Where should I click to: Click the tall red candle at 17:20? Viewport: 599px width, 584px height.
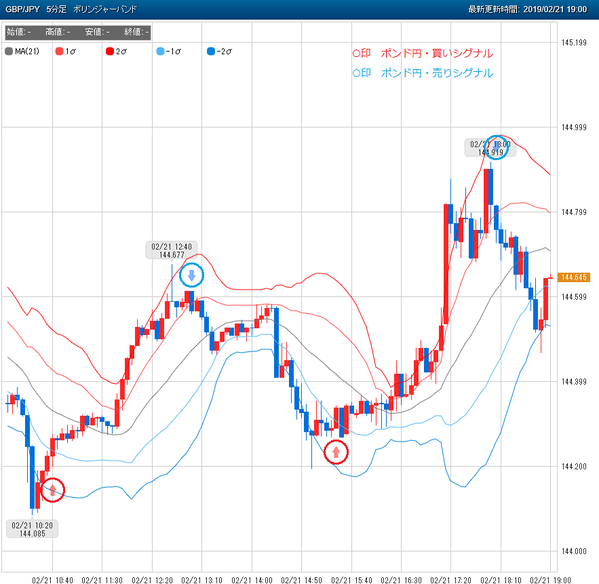(x=446, y=264)
